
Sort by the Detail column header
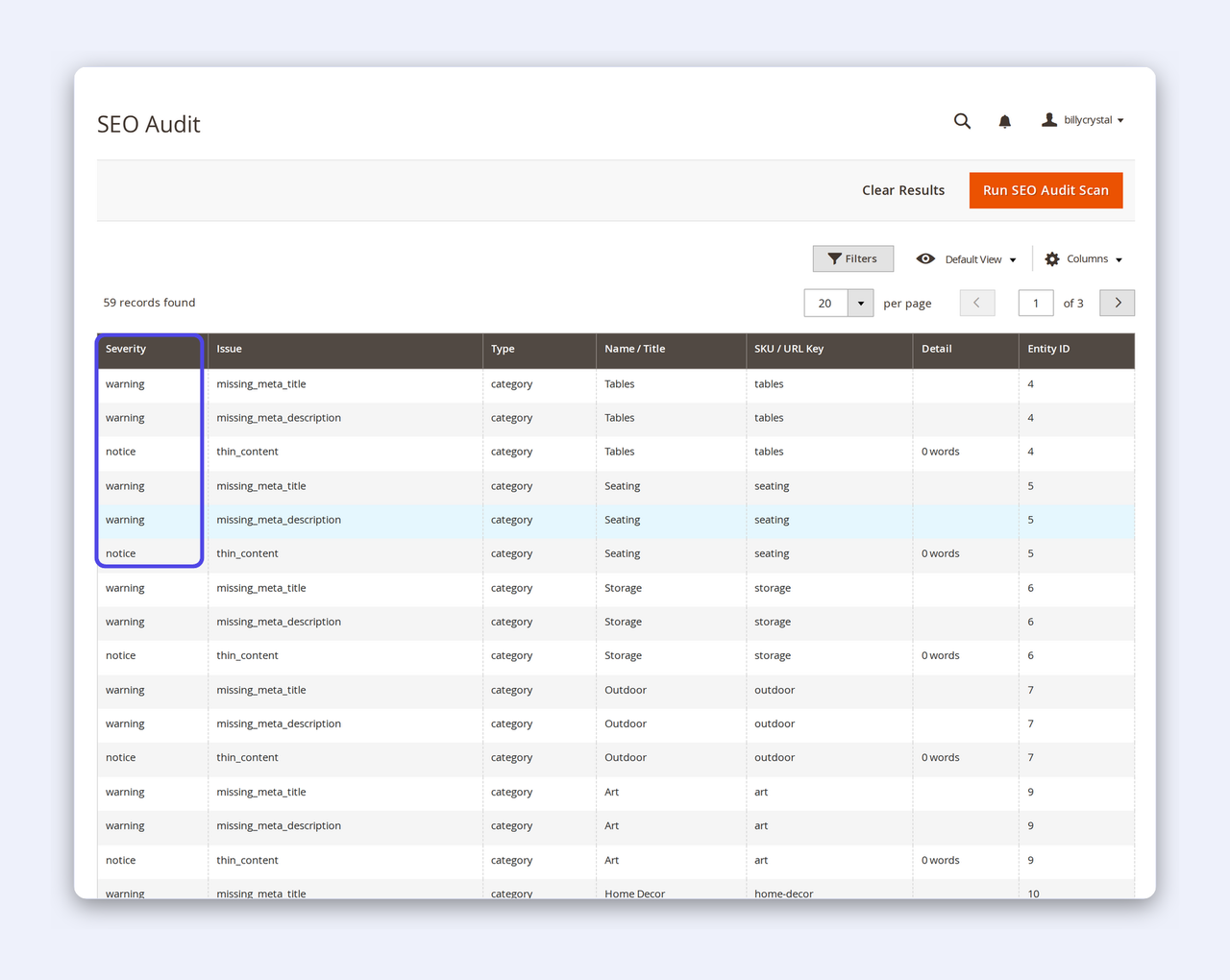click(x=966, y=350)
